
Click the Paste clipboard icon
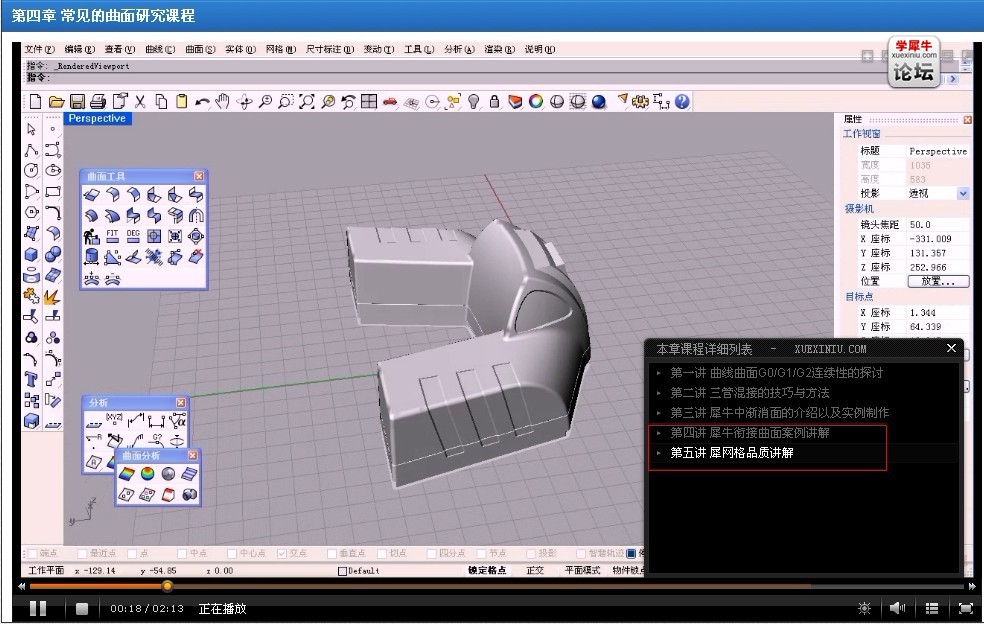click(181, 102)
